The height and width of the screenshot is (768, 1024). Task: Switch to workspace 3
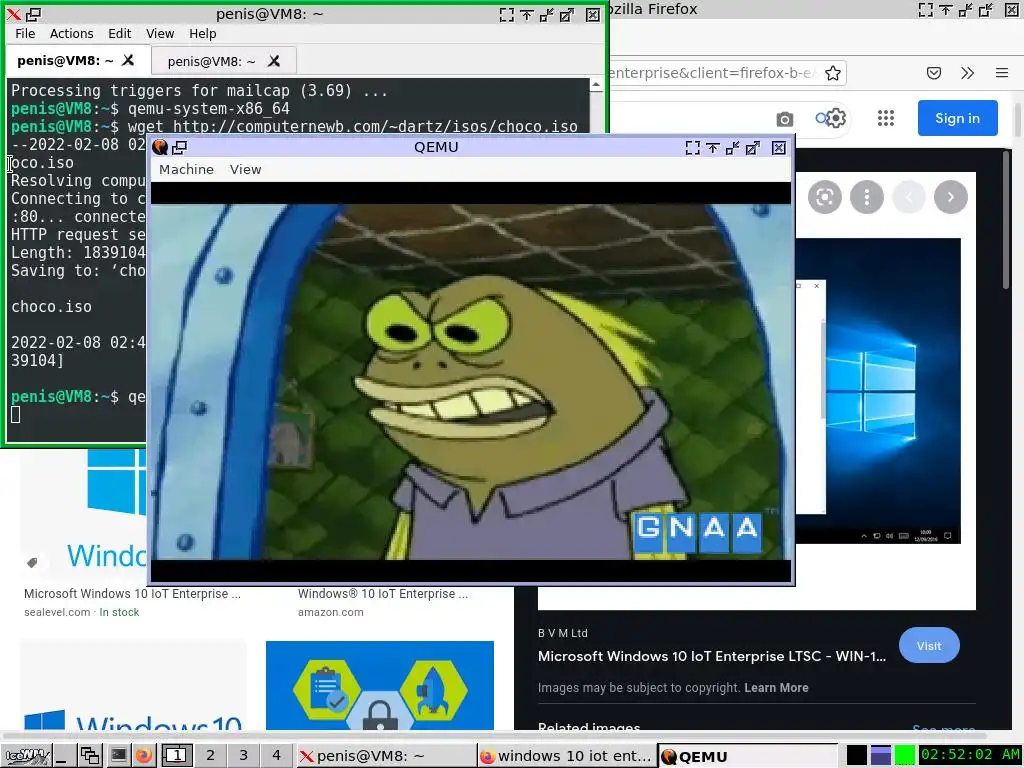click(x=243, y=756)
